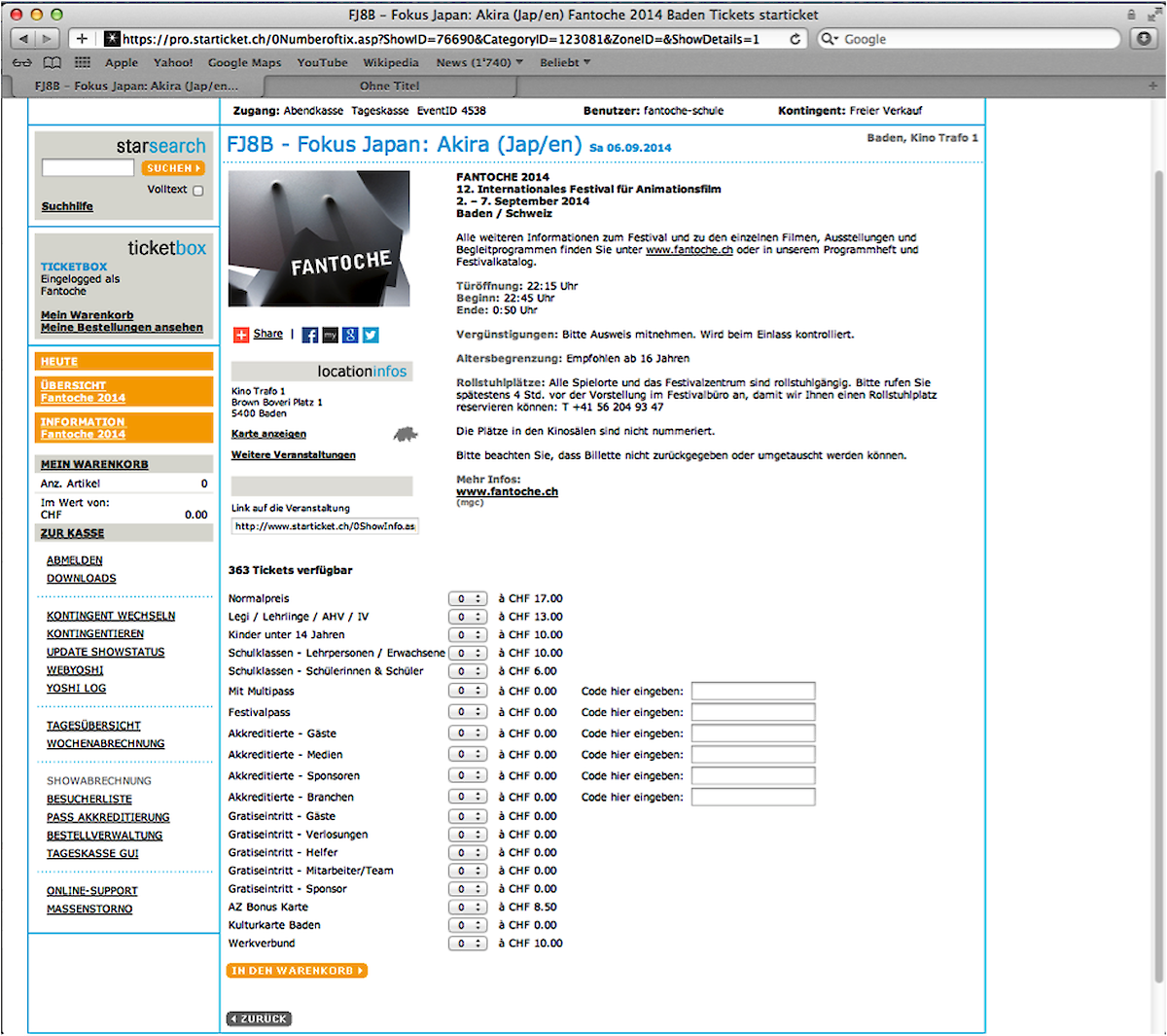Click the Mit Multipass code input field
Viewport: 1167px width, 1036px height.
pyautogui.click(x=753, y=691)
